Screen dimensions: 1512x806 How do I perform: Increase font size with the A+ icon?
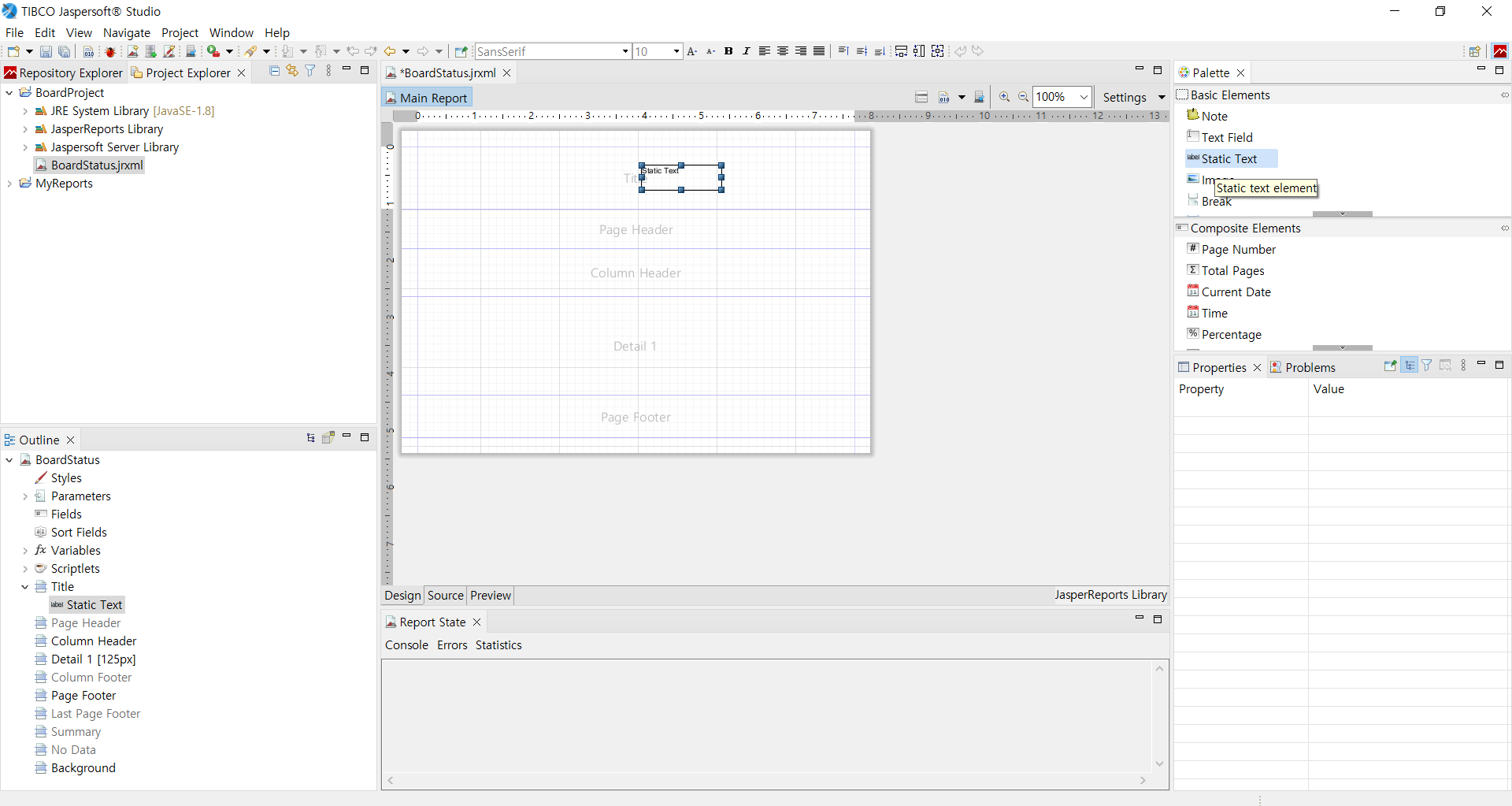point(692,51)
